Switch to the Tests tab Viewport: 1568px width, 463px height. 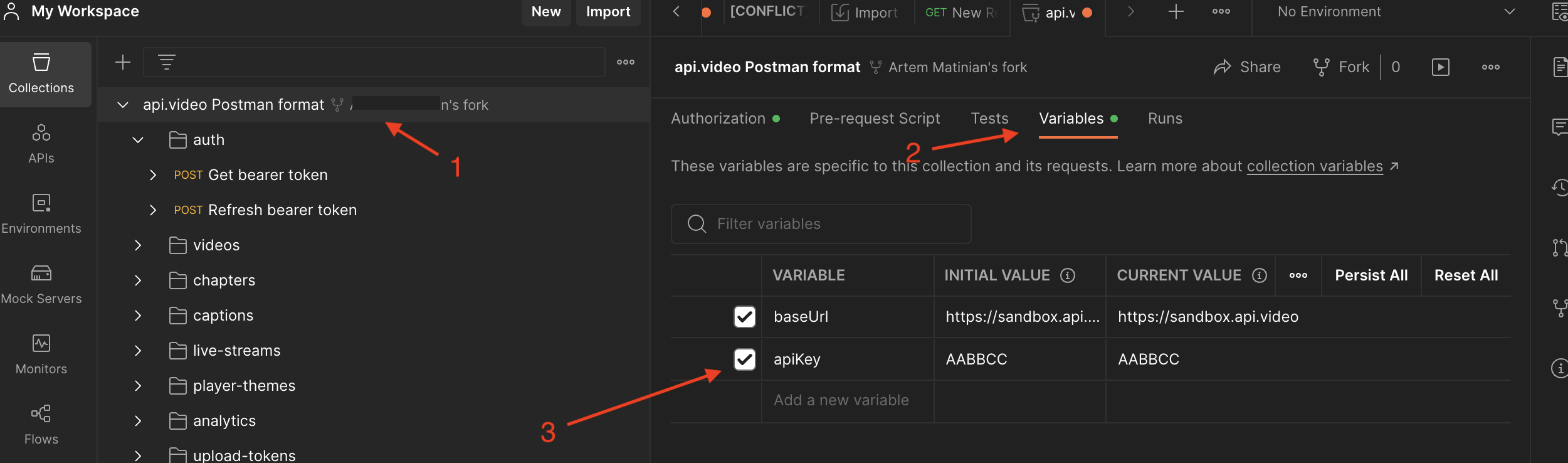989,119
